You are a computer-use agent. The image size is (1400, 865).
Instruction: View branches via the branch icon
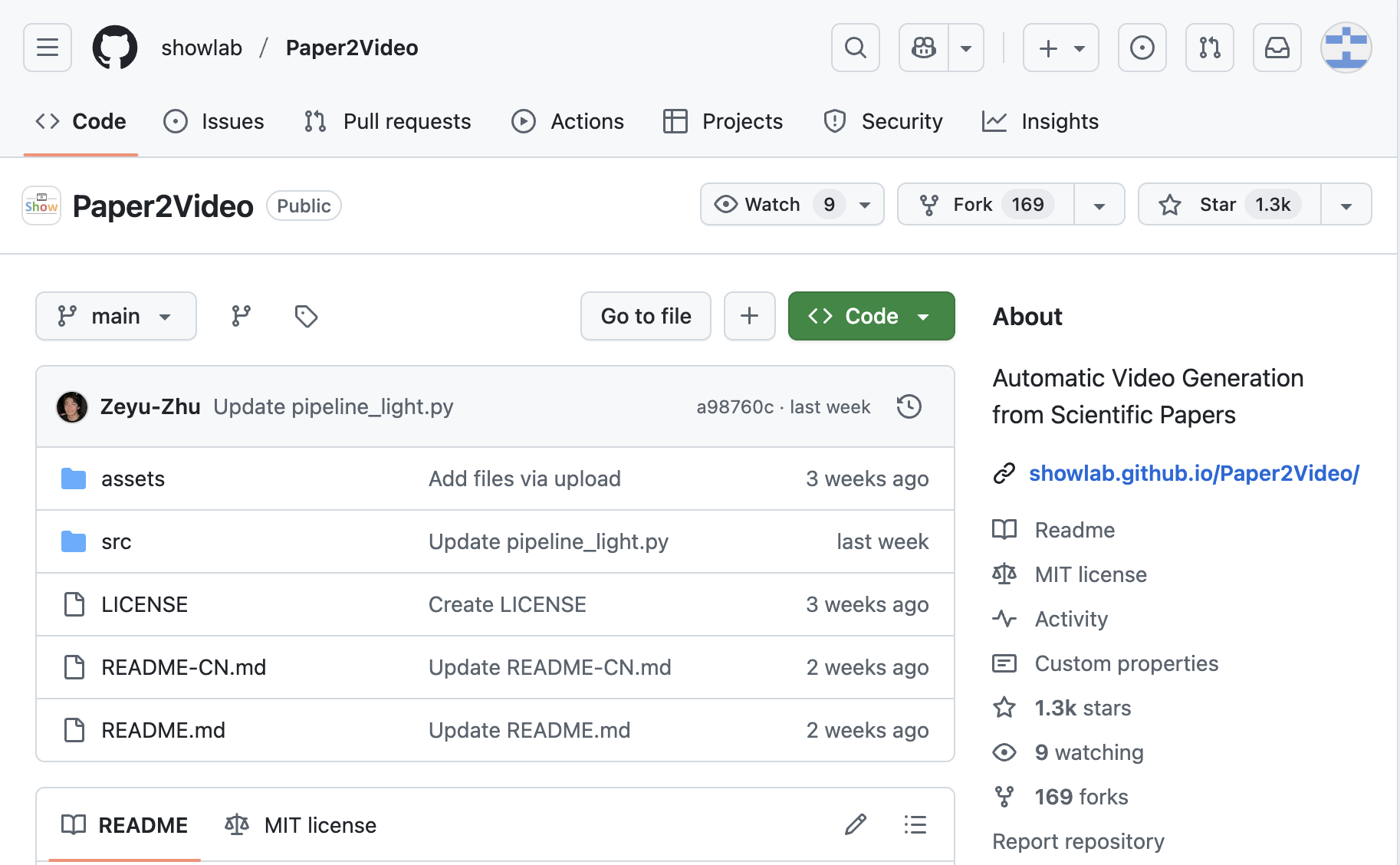point(242,316)
